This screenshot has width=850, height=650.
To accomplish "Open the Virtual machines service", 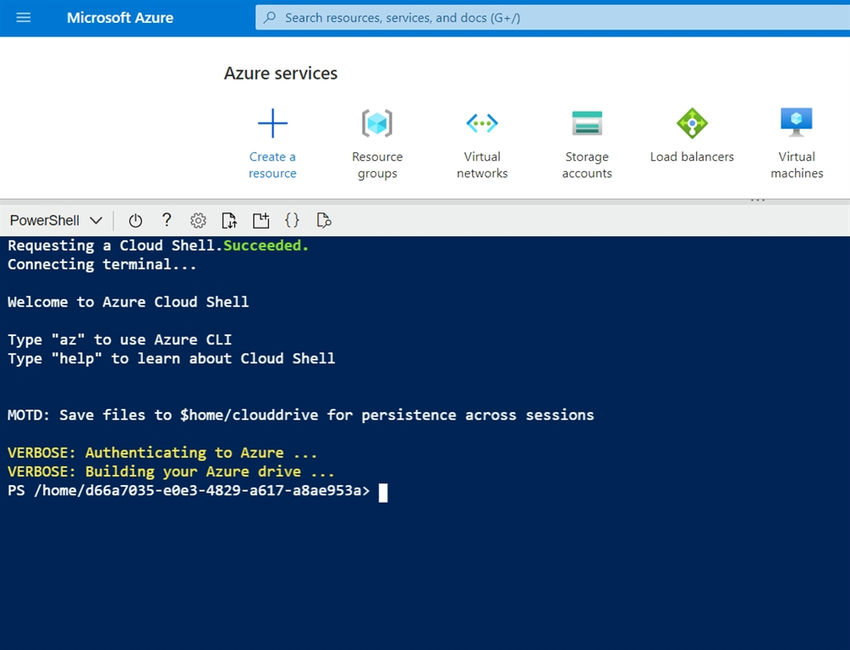I will pos(796,122).
